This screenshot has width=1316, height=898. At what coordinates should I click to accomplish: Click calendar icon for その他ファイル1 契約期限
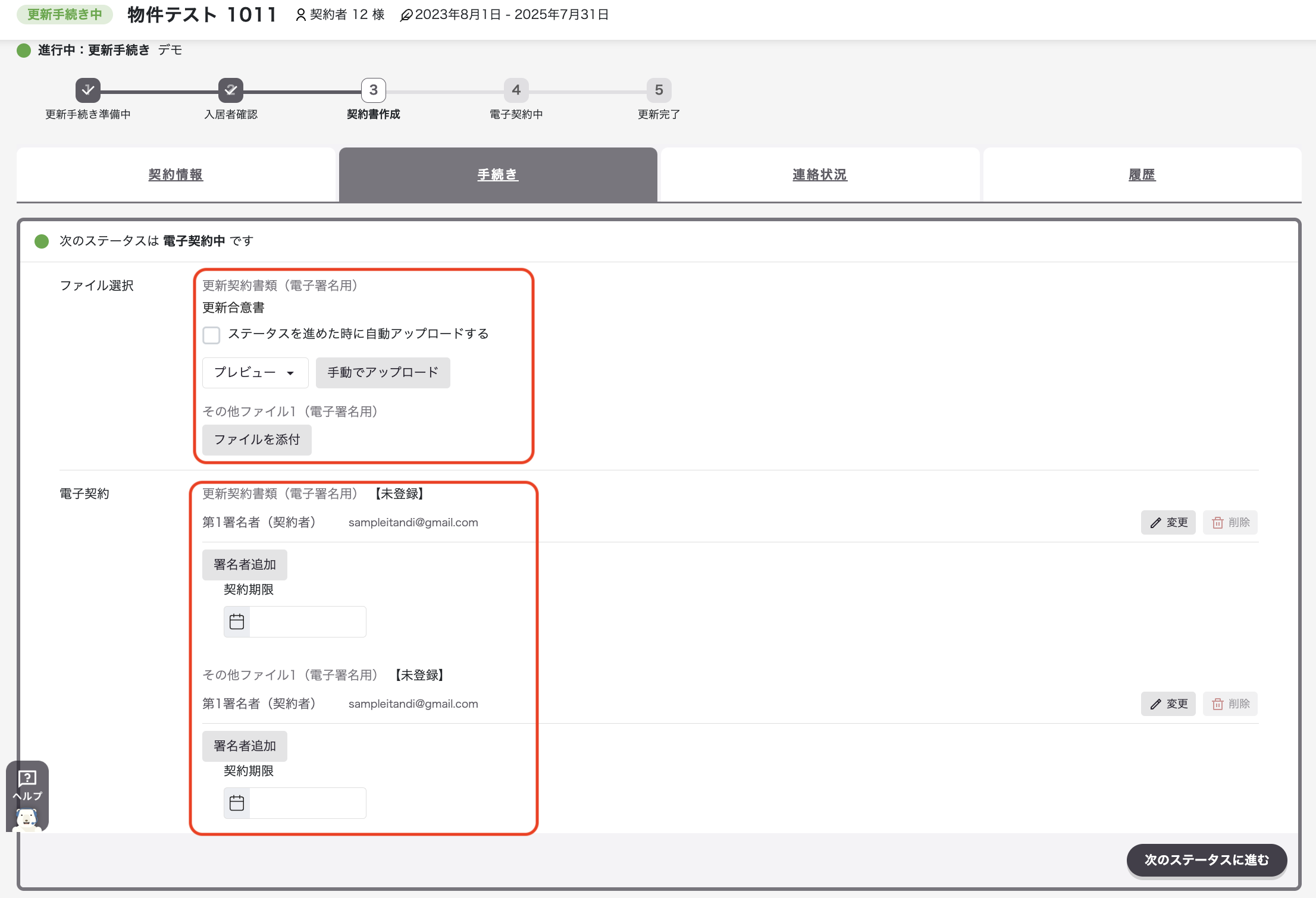[x=237, y=803]
